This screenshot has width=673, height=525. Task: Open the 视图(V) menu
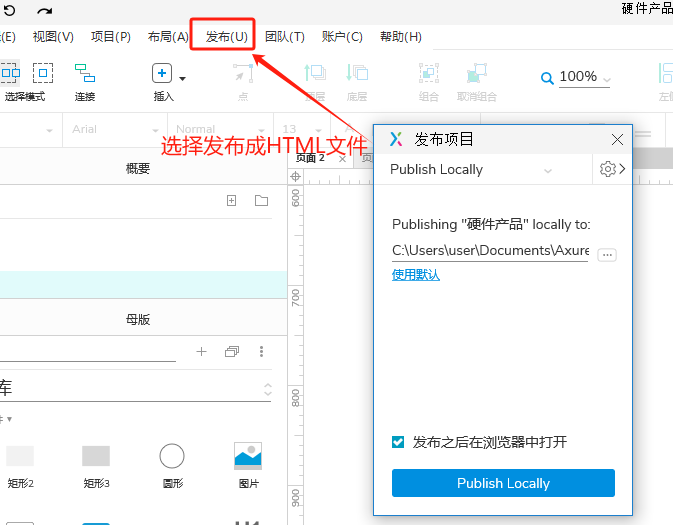[53, 37]
